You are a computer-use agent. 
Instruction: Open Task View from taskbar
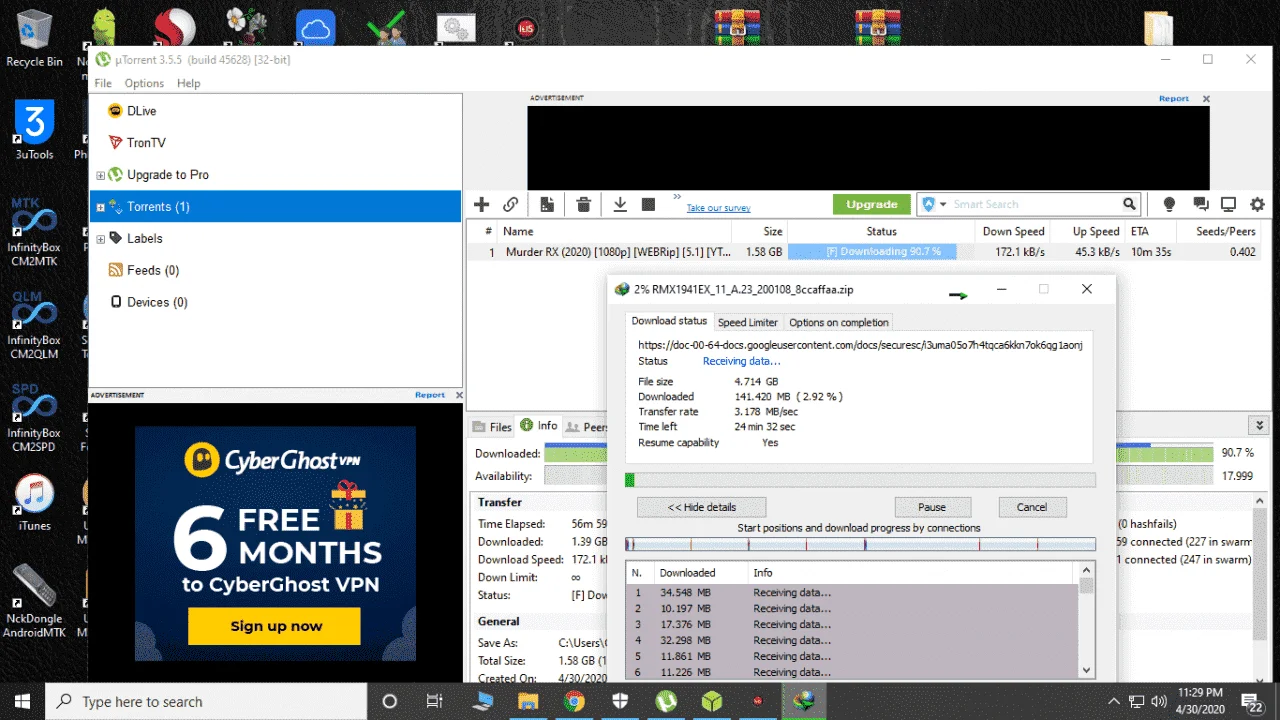pyautogui.click(x=435, y=701)
